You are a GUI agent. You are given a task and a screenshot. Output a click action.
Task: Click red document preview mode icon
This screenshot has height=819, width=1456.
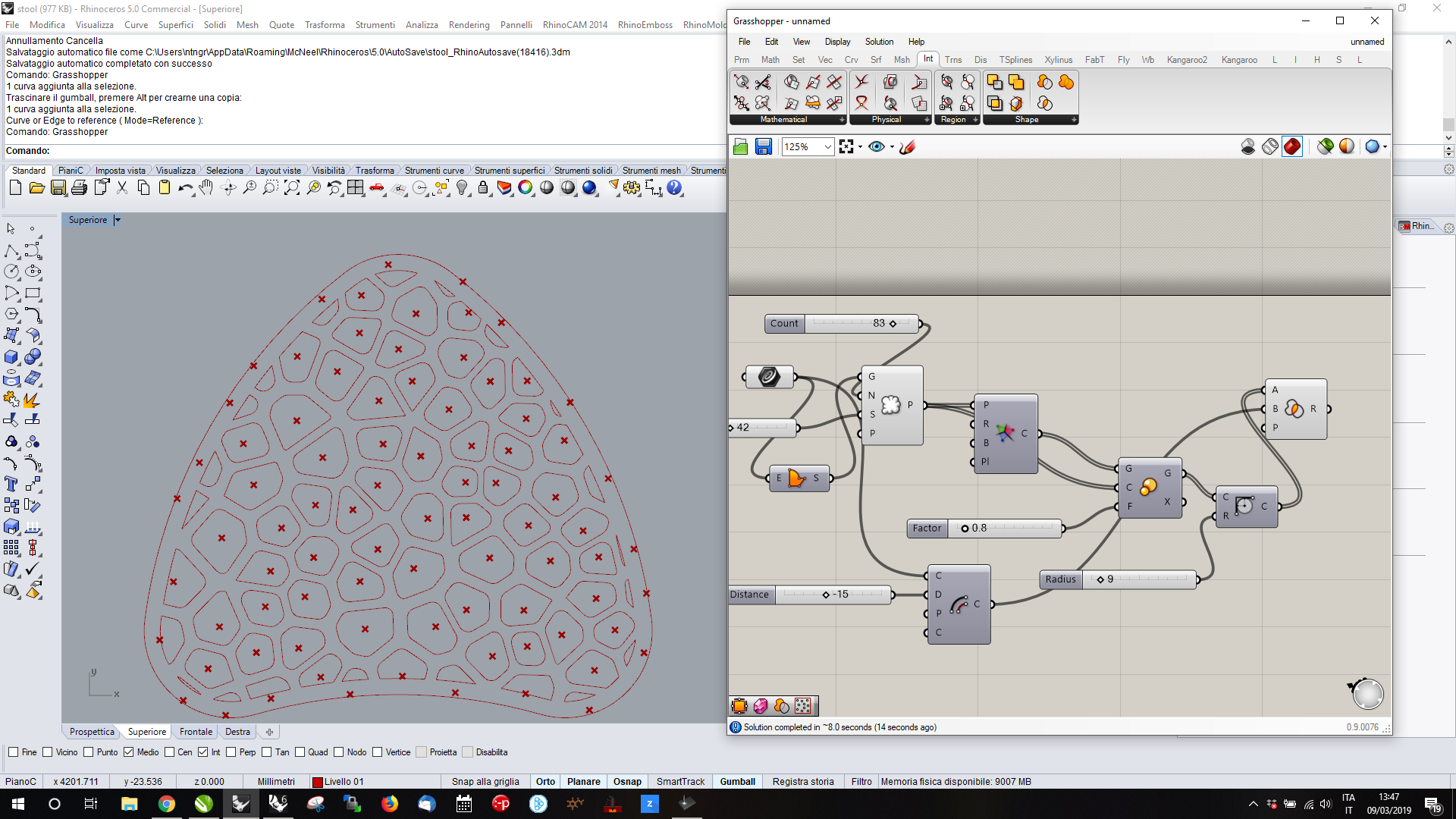1292,146
